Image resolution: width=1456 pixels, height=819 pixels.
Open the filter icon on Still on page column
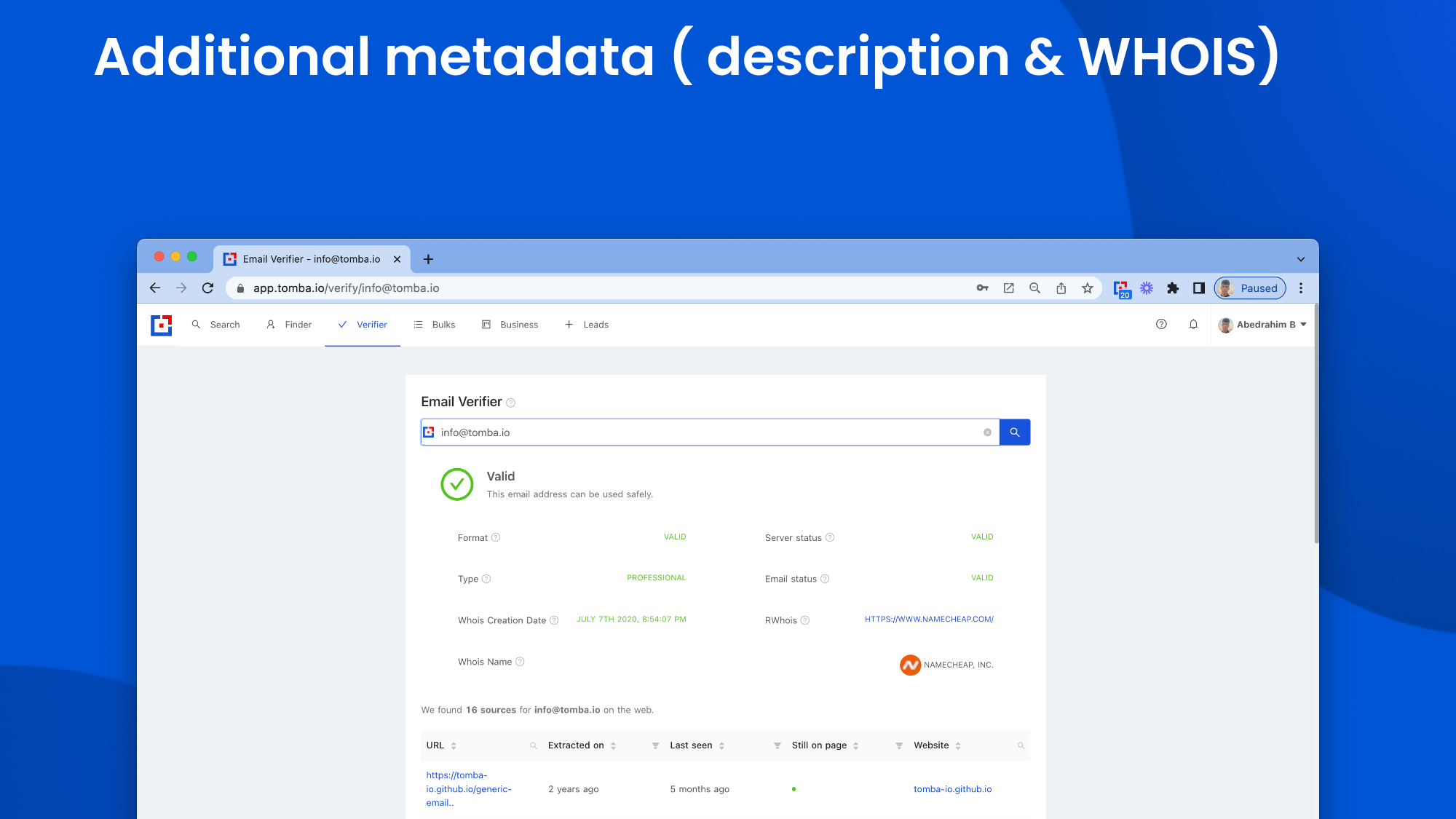899,745
